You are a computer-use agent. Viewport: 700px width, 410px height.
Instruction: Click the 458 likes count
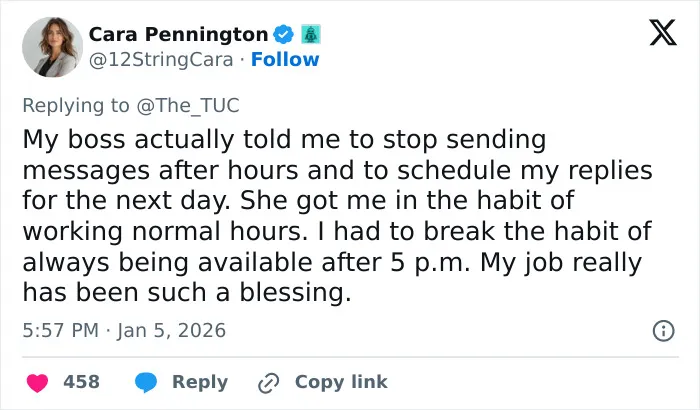click(x=81, y=382)
